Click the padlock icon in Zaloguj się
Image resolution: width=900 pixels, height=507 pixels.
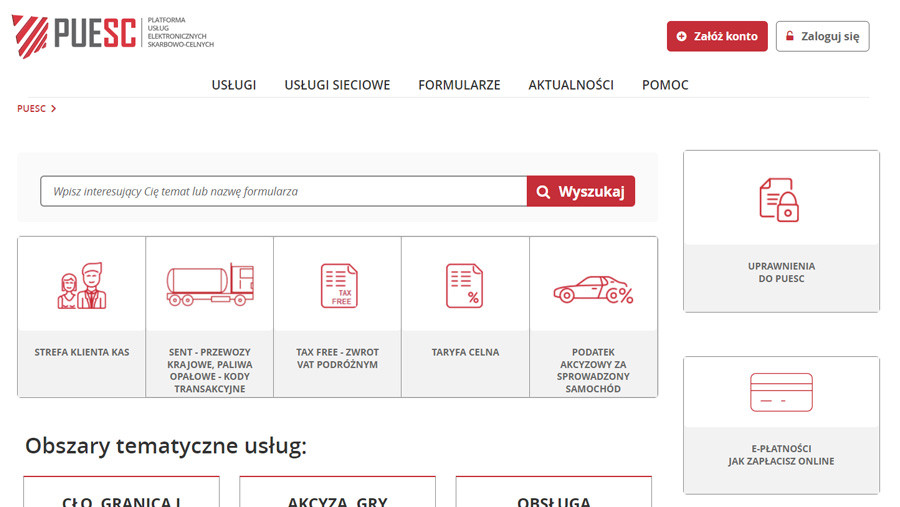pos(790,36)
